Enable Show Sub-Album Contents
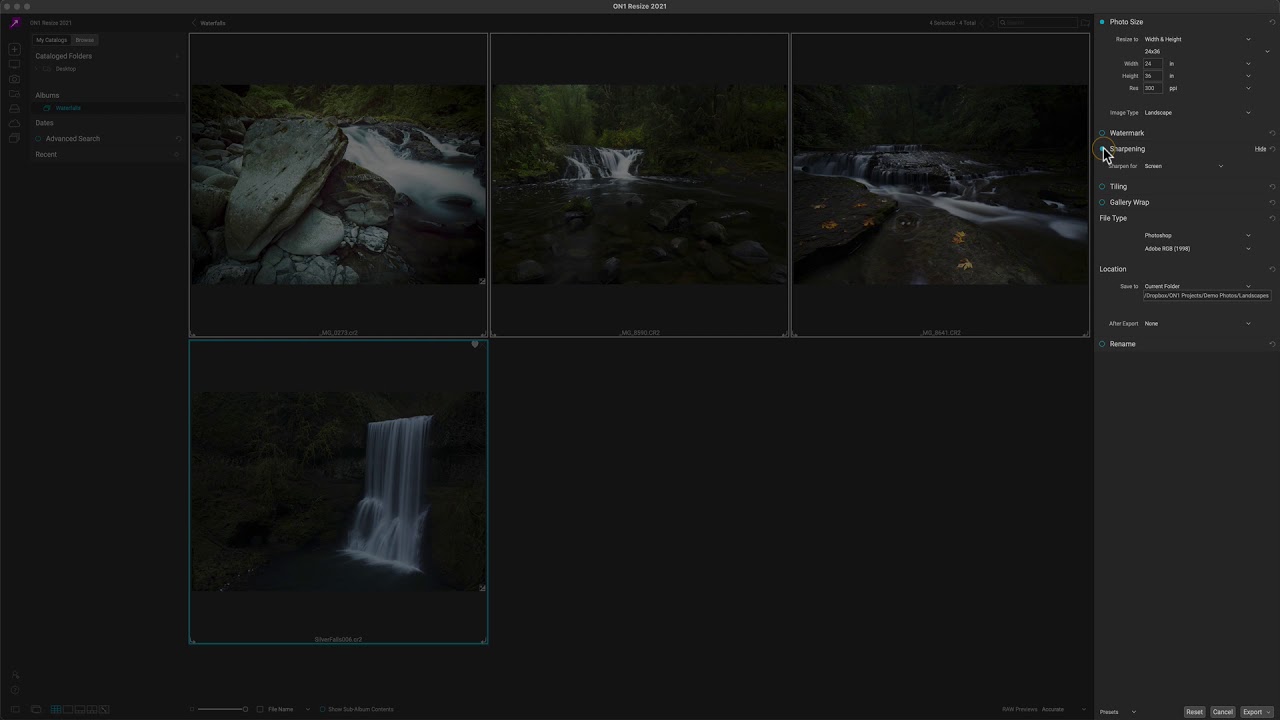Viewport: 1280px width, 720px height. pyautogui.click(x=323, y=709)
